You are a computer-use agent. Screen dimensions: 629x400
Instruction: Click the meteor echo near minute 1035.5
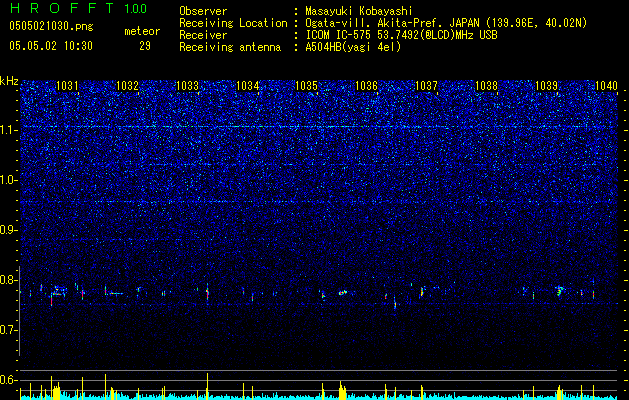[x=342, y=293]
